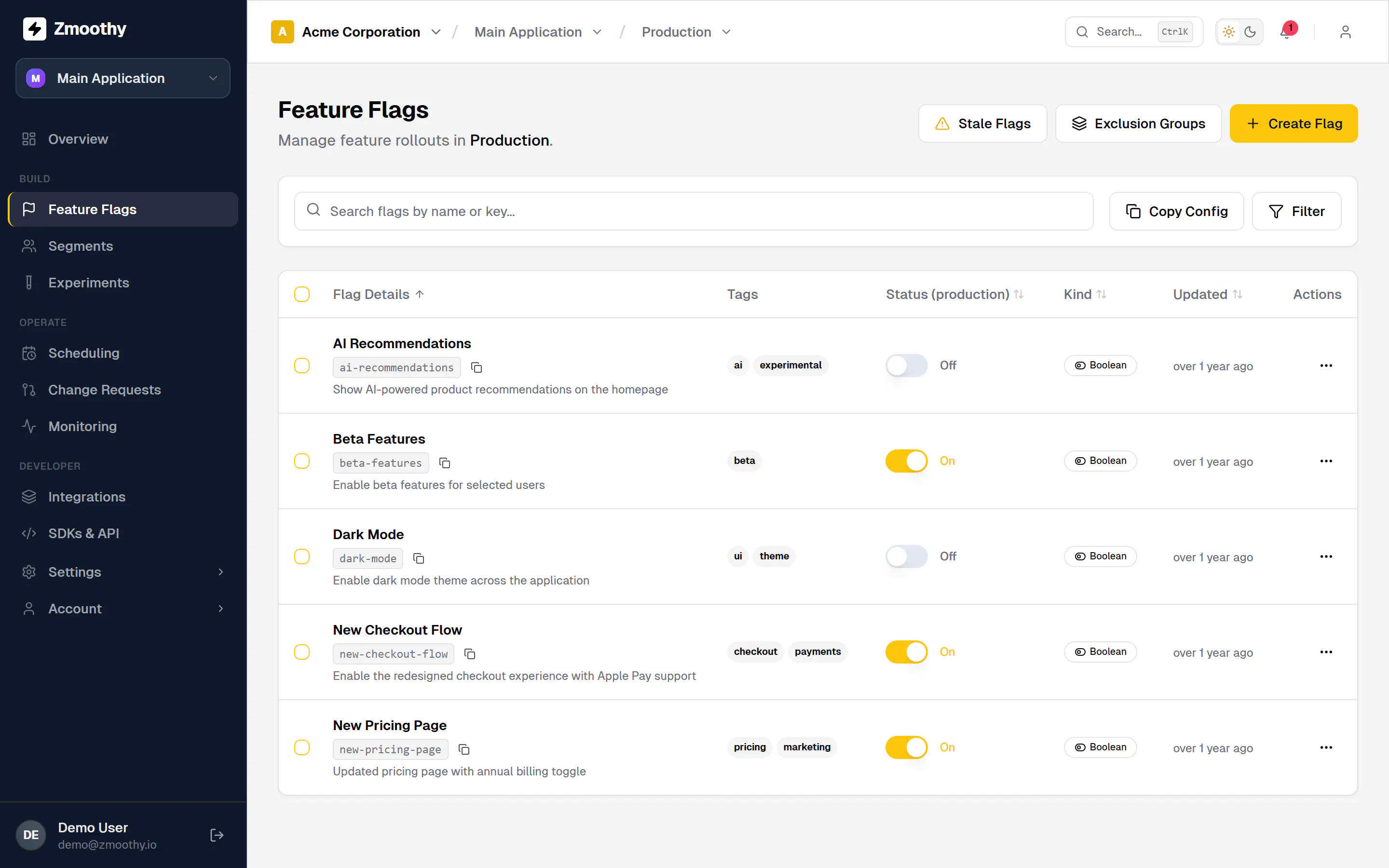Check the AI Recommendations row checkbox

tap(302, 366)
